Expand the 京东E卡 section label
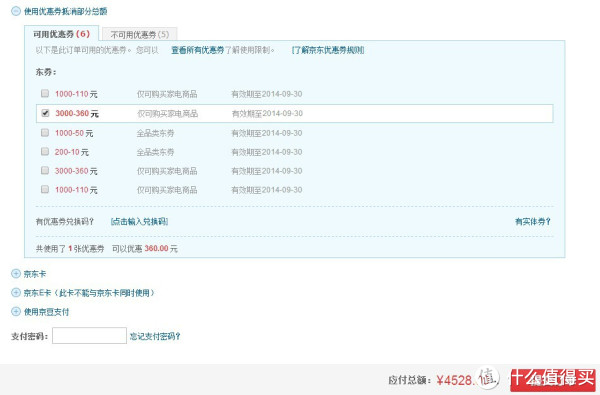This screenshot has height=395, width=600. pyautogui.click(x=89, y=293)
